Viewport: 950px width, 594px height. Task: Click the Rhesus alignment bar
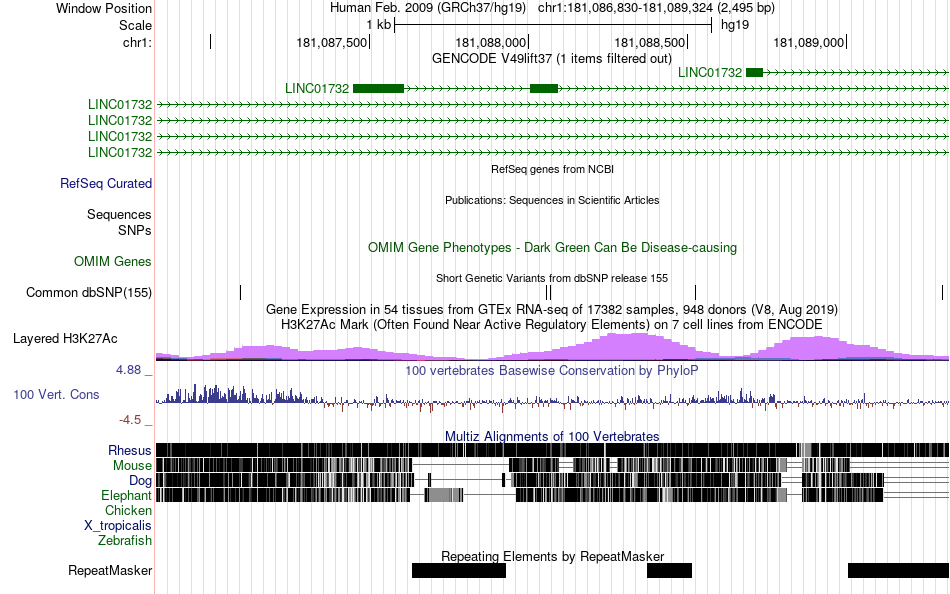(x=552, y=450)
